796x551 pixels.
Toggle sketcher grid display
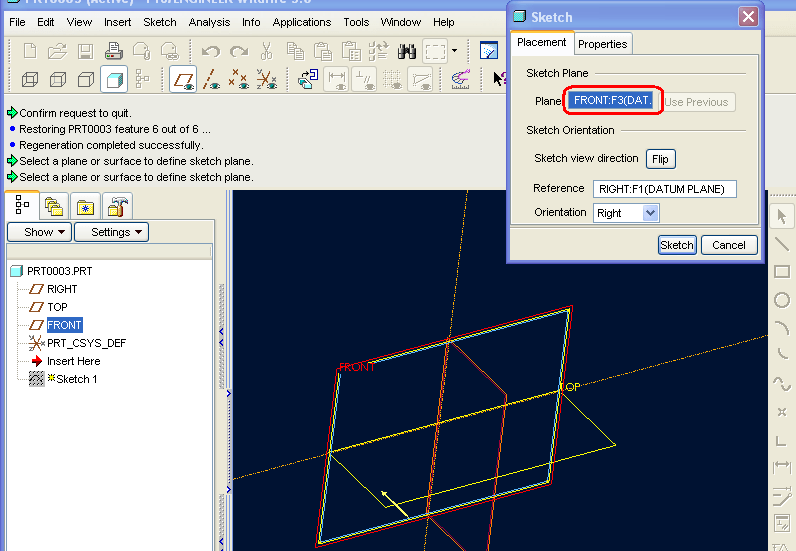pos(392,80)
